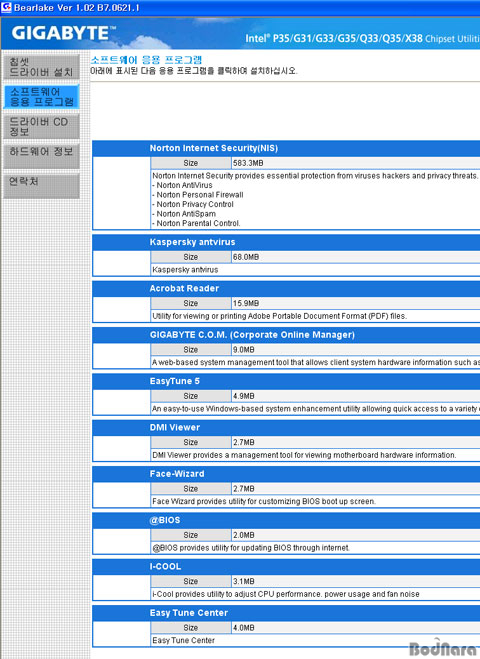
Task: Click the PDF files utility description
Action: coord(280,316)
